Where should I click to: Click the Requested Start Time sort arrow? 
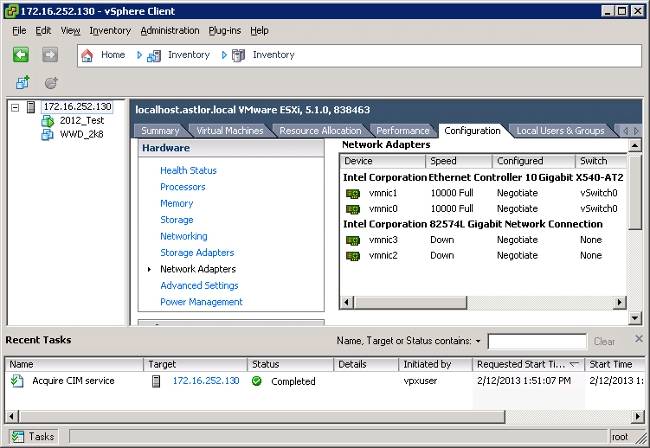pos(574,364)
